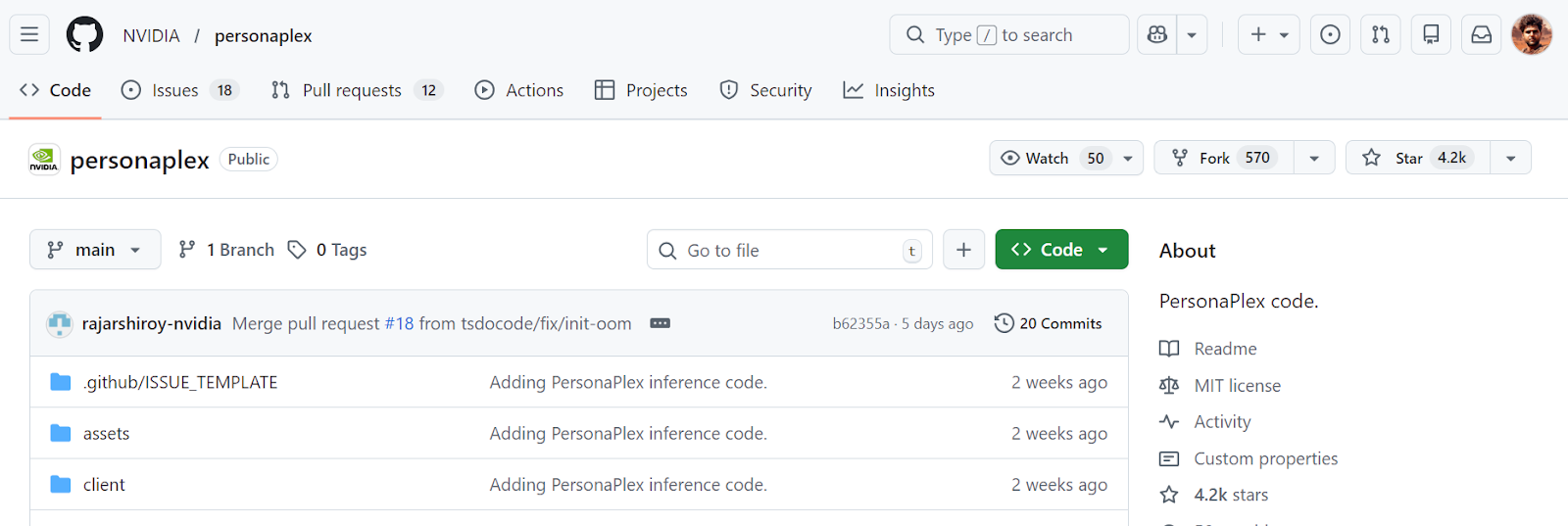The image size is (1568, 526).
Task: Click the book icon next to Readme
Action: pos(1169,349)
